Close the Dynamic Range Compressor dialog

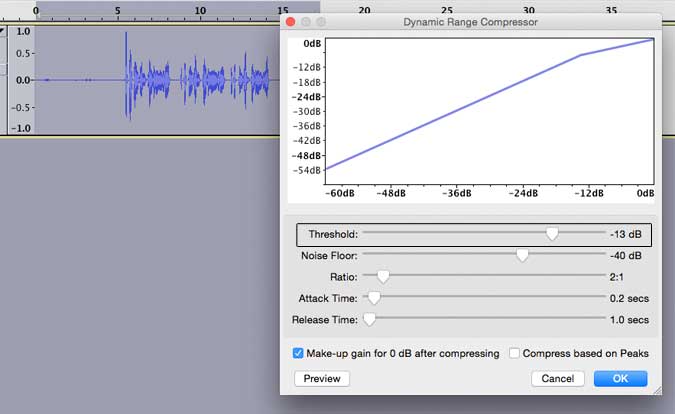(291, 22)
